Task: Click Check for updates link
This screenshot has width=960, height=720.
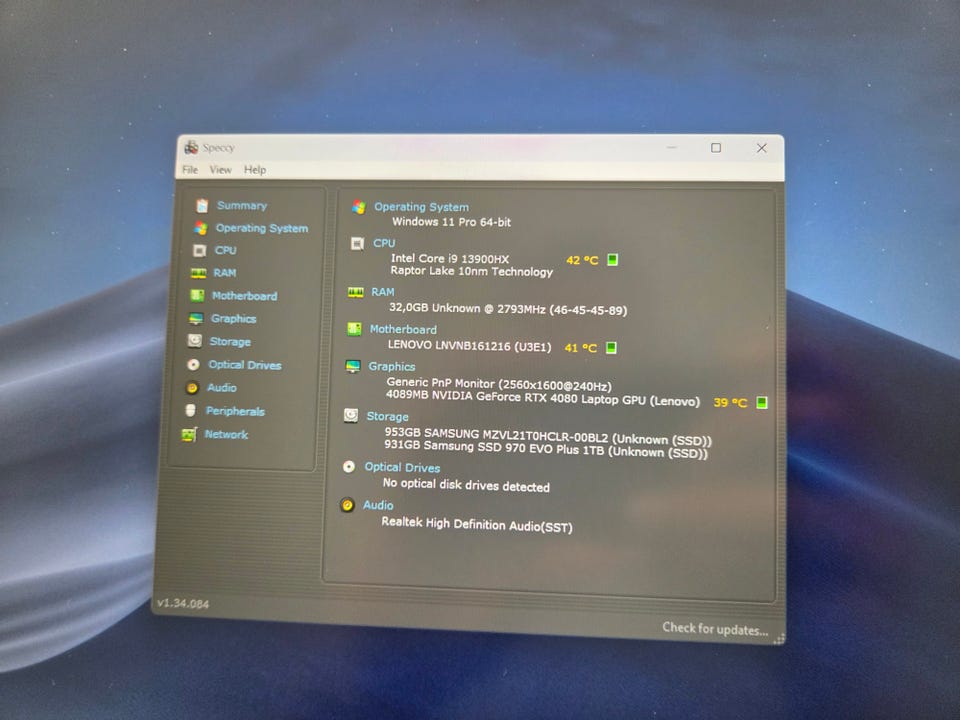Action: point(715,628)
